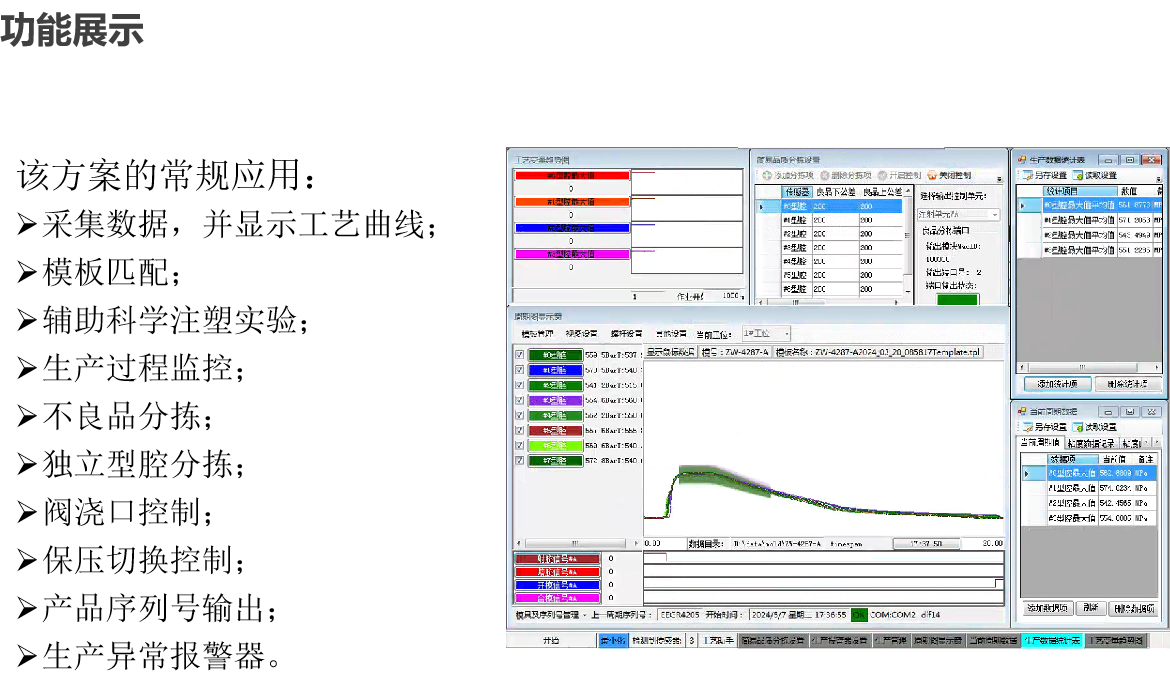1170x690 pixels.
Task: Open sorting toolbar overflow arrow
Action: coord(999,179)
